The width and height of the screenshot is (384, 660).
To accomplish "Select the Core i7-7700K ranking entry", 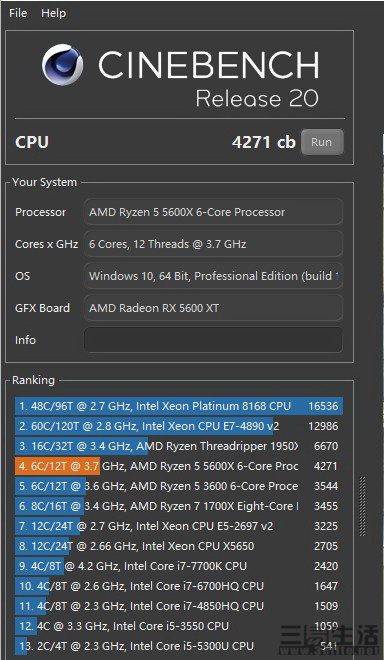I will 179,566.
